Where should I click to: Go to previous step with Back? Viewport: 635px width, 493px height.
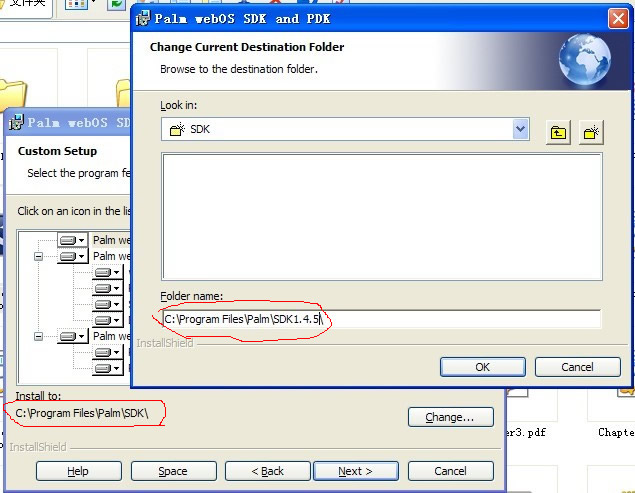(268, 471)
